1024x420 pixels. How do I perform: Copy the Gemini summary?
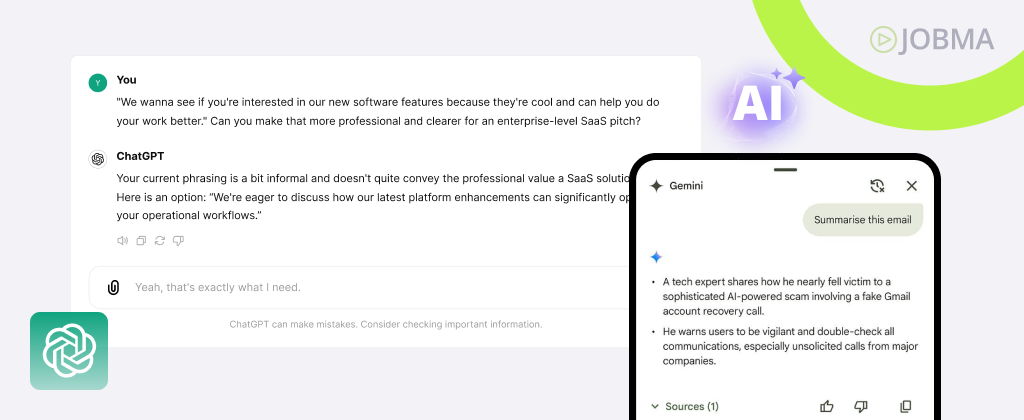coord(906,406)
